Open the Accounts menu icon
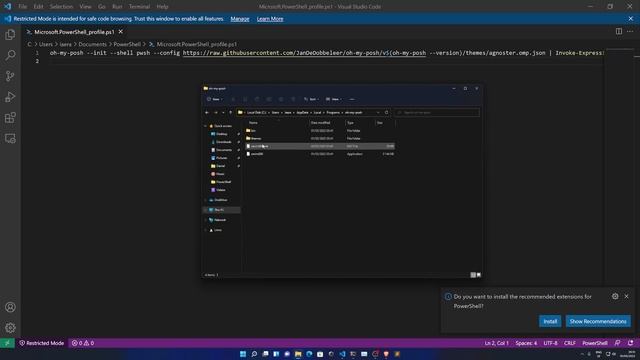Screen dimensions: 640x360 [10, 307]
